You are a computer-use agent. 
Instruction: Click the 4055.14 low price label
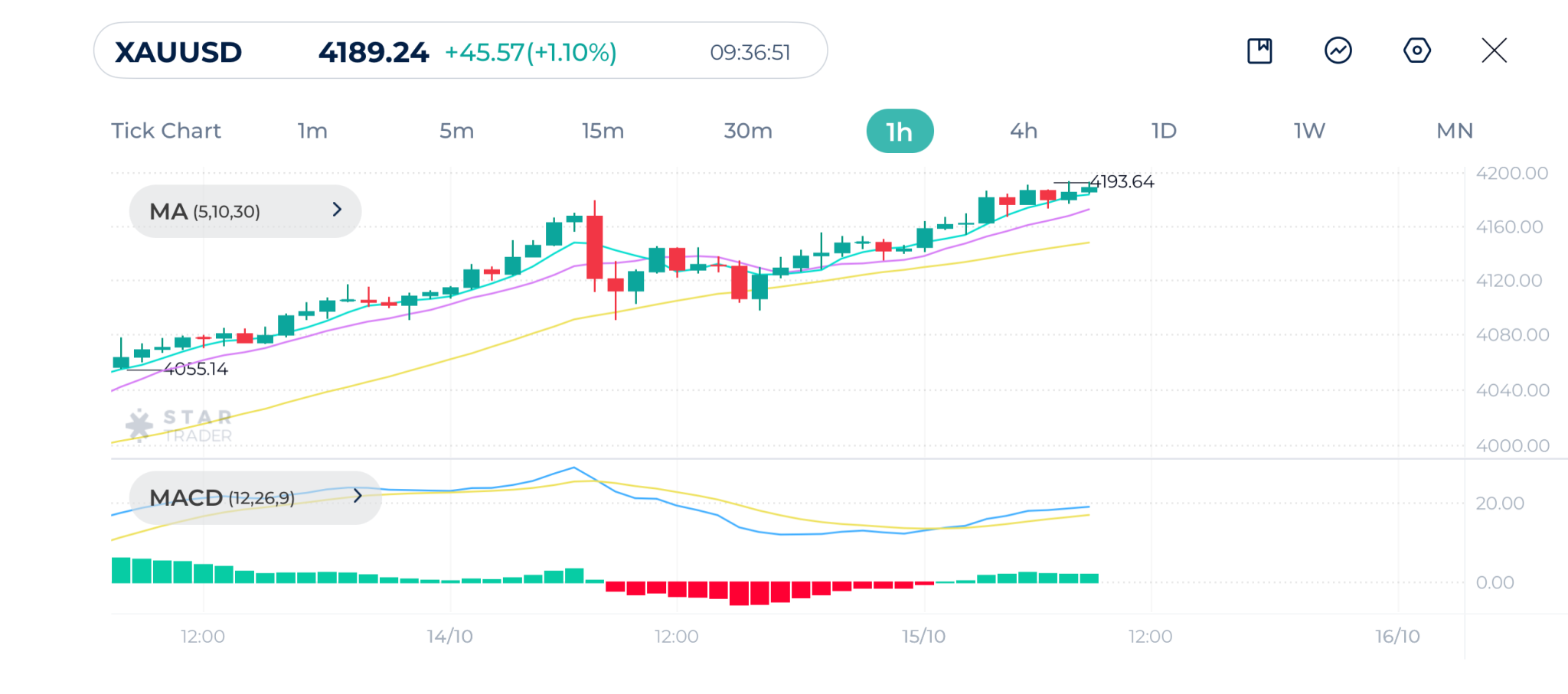[196, 370]
